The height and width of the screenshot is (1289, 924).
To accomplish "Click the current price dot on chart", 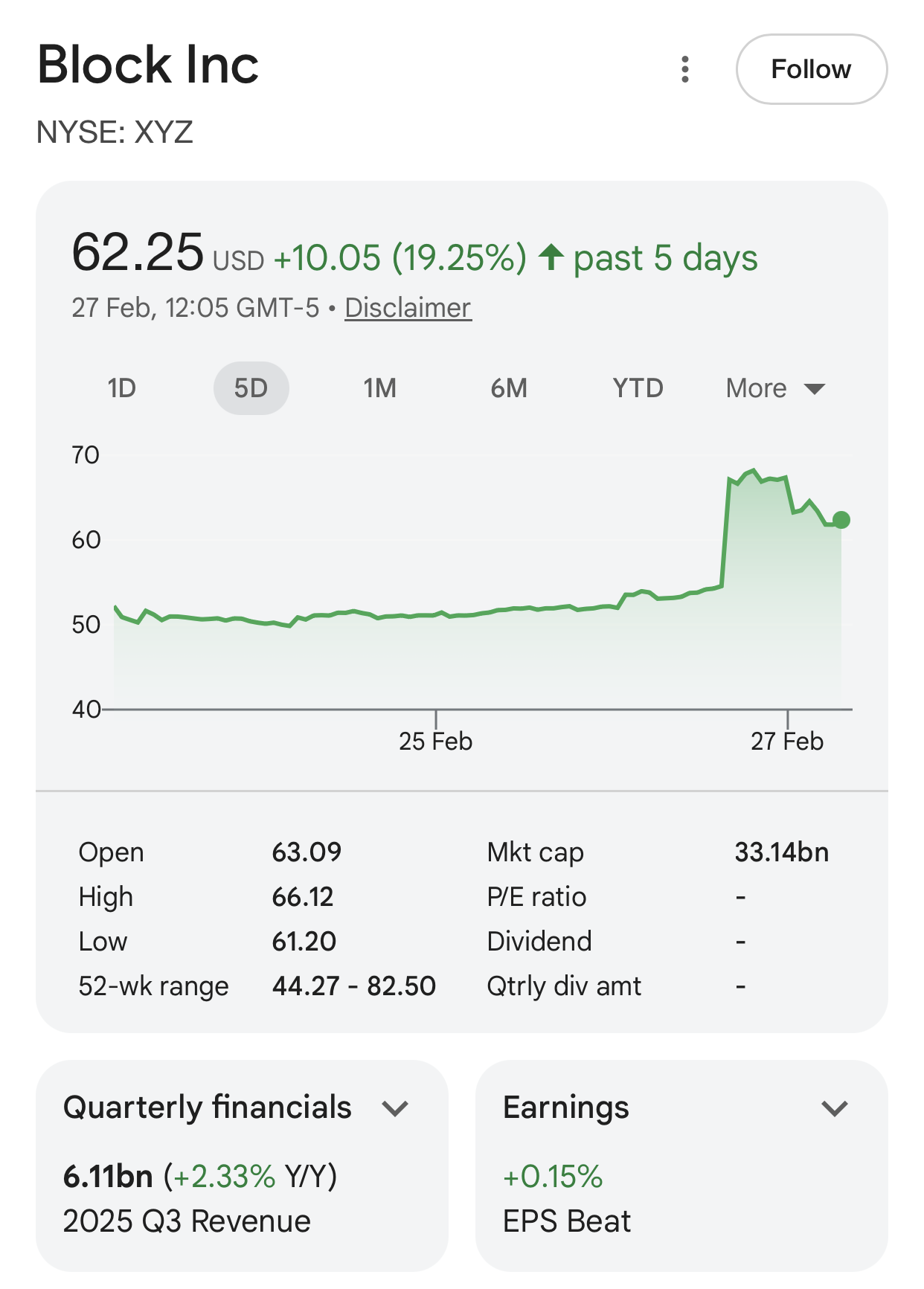I will pyautogui.click(x=841, y=520).
